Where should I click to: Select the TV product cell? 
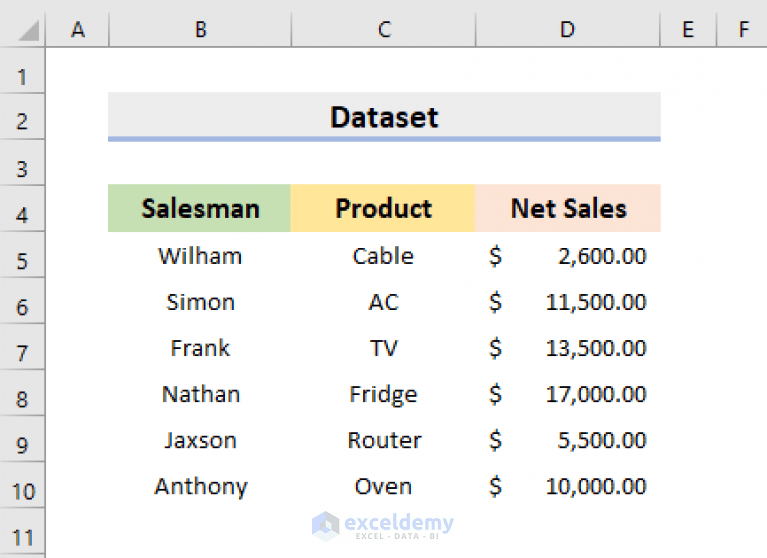[x=383, y=347]
